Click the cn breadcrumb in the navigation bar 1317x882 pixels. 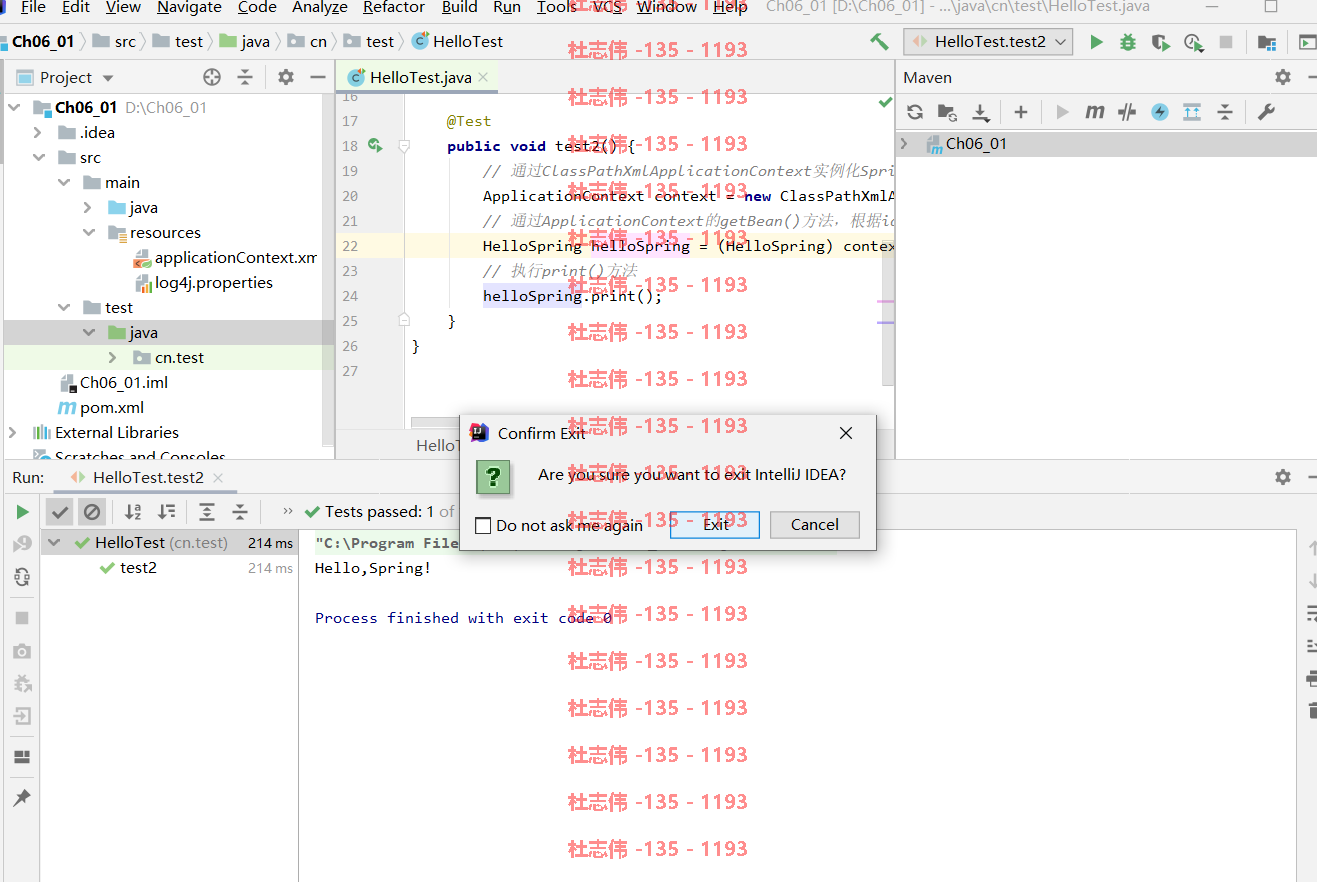(307, 42)
